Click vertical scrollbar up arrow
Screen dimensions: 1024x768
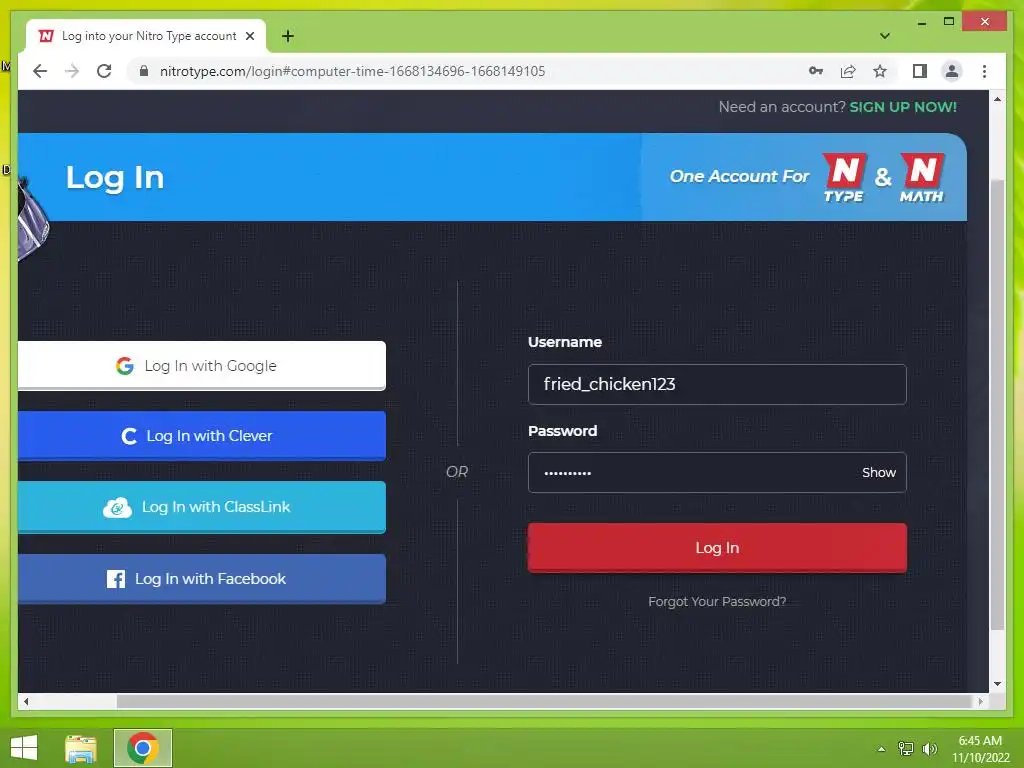click(997, 99)
